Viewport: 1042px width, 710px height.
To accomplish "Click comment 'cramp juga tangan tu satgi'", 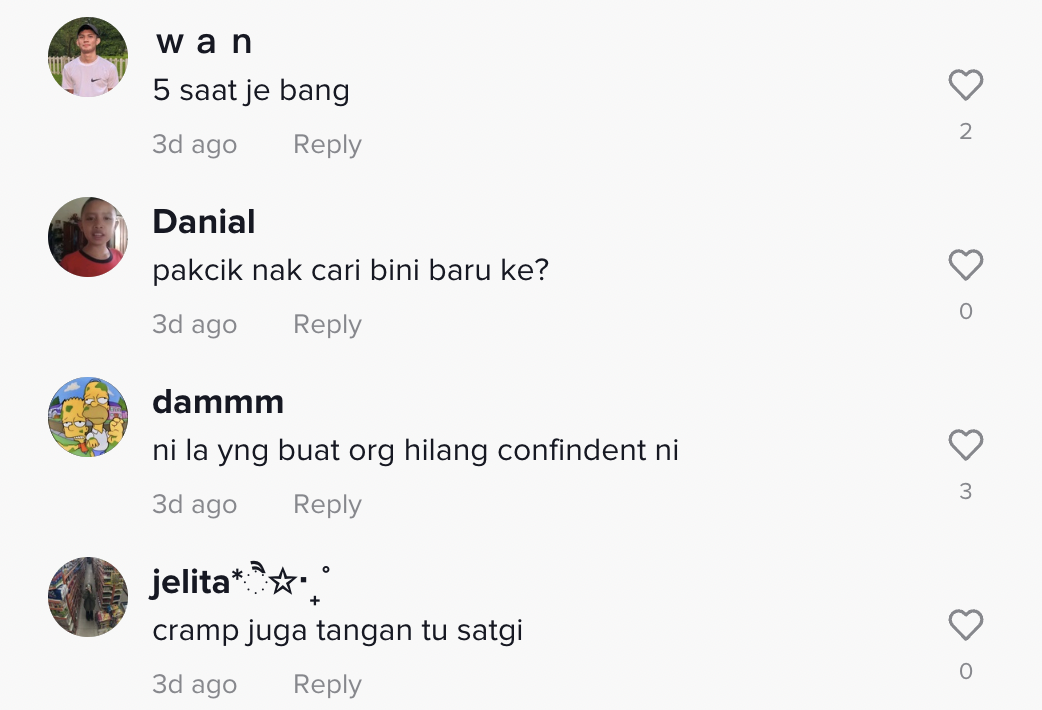I will tap(338, 631).
